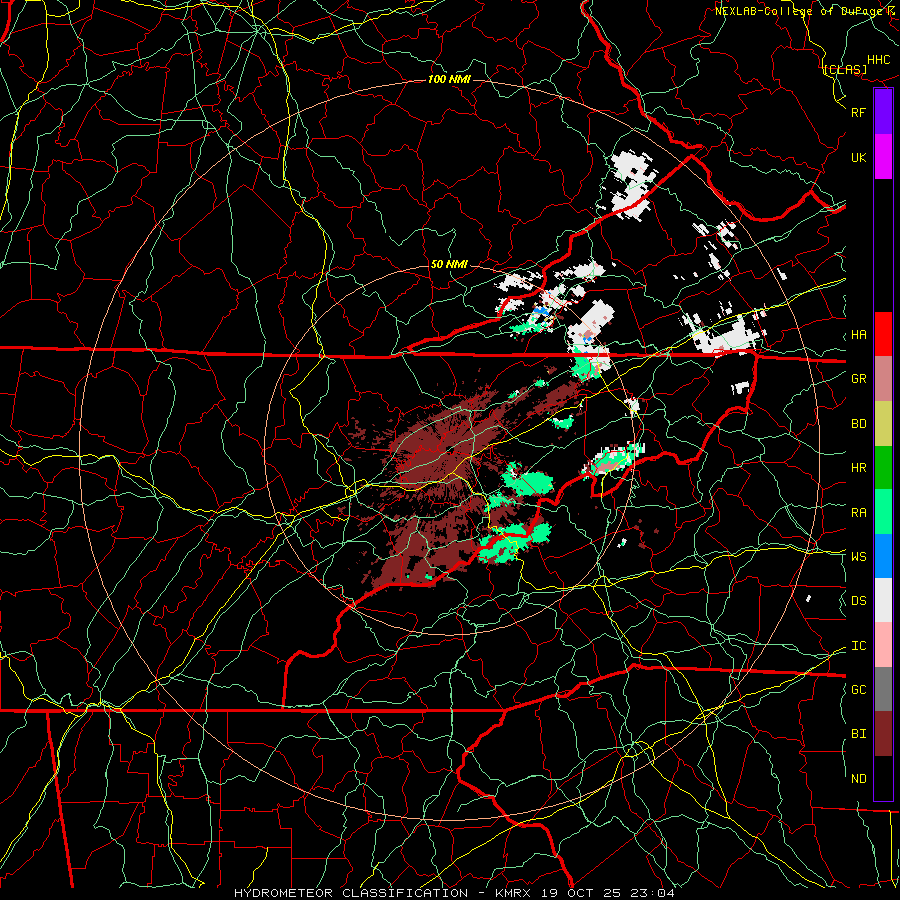Select the BD big drops legend color
Screen dimensions: 900x900
pyautogui.click(x=883, y=424)
